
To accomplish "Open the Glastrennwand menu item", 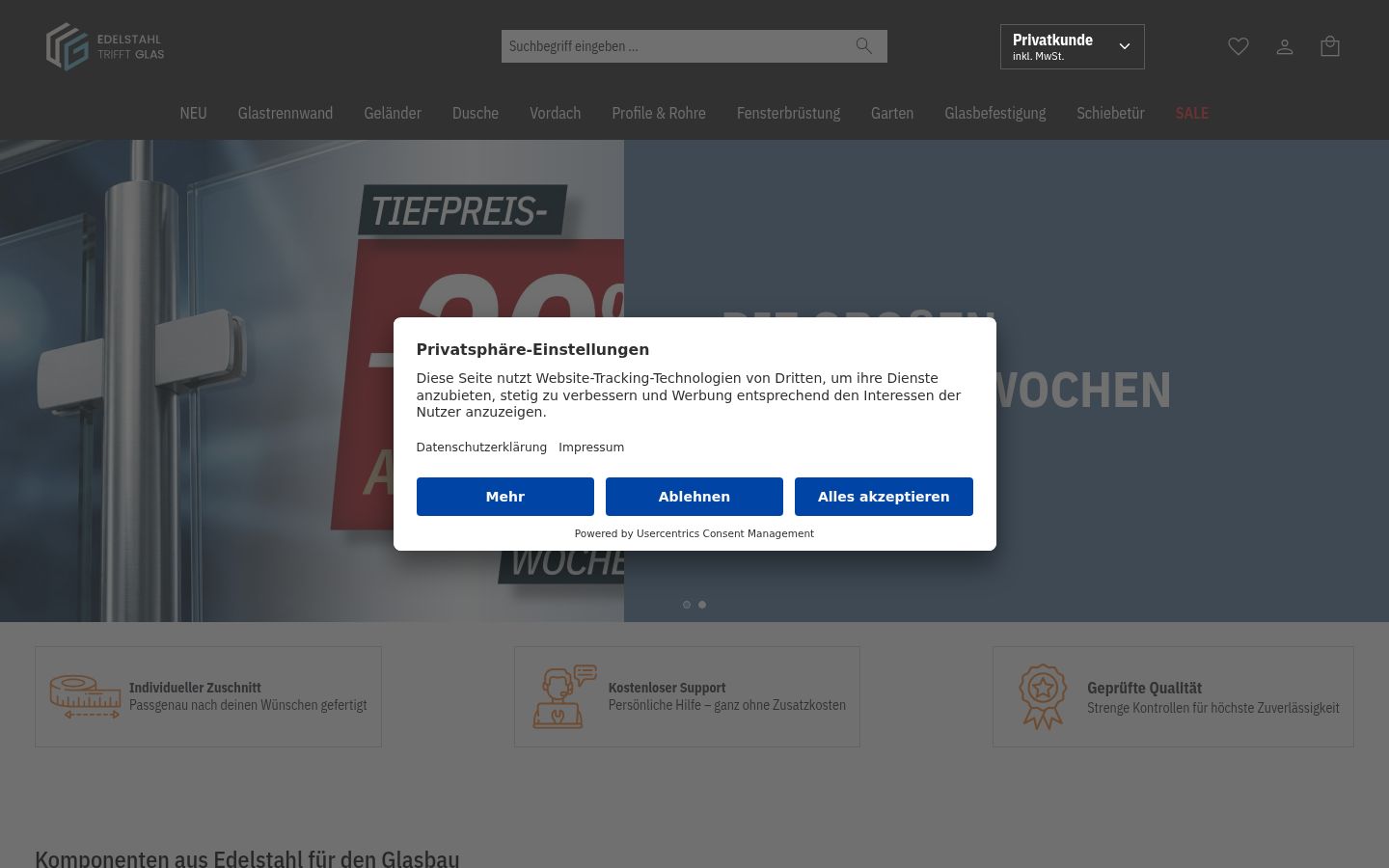I will pos(286,113).
